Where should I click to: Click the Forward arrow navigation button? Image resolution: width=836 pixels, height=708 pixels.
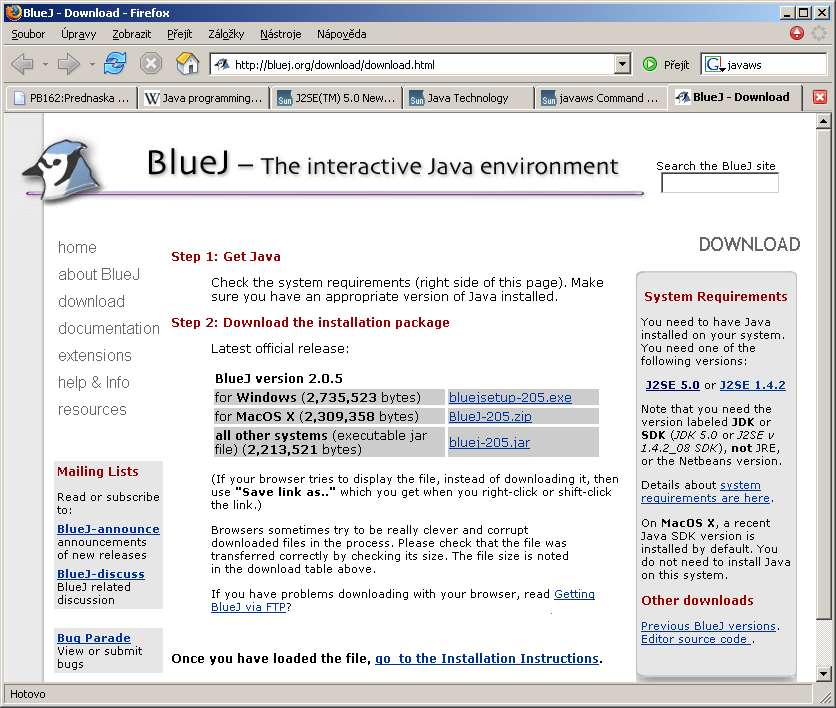pos(68,65)
